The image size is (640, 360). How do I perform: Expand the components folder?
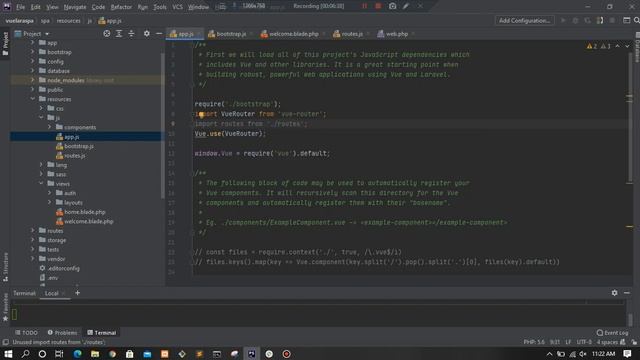pyautogui.click(x=50, y=127)
